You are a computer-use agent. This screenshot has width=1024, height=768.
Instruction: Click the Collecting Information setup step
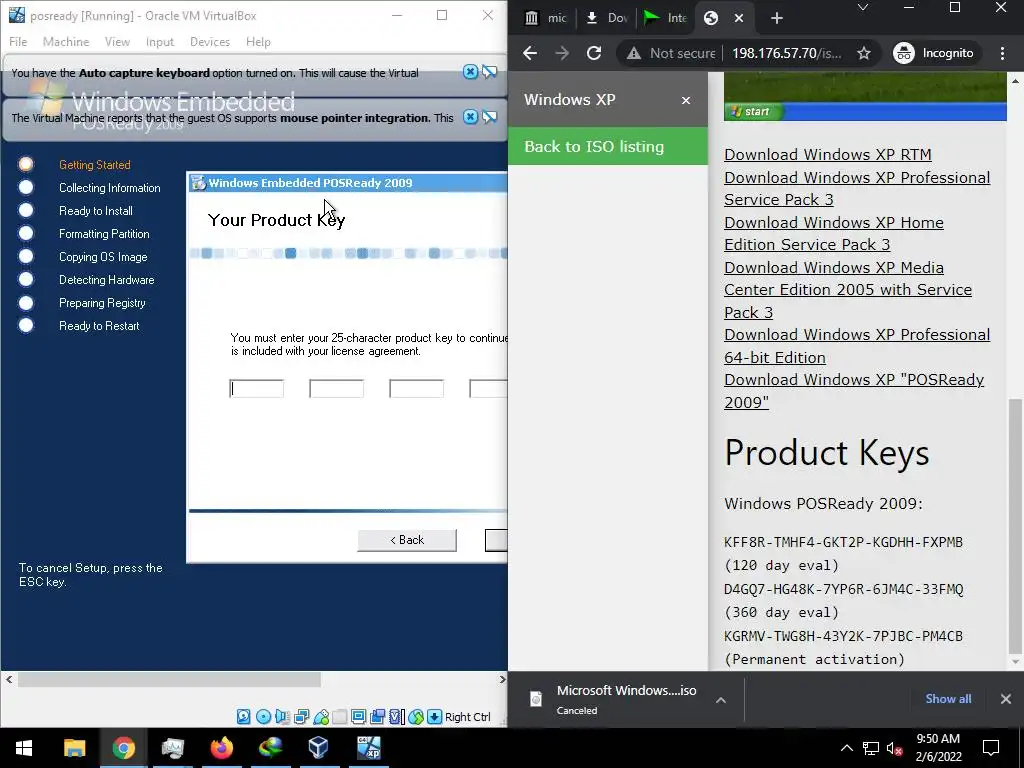coord(110,188)
